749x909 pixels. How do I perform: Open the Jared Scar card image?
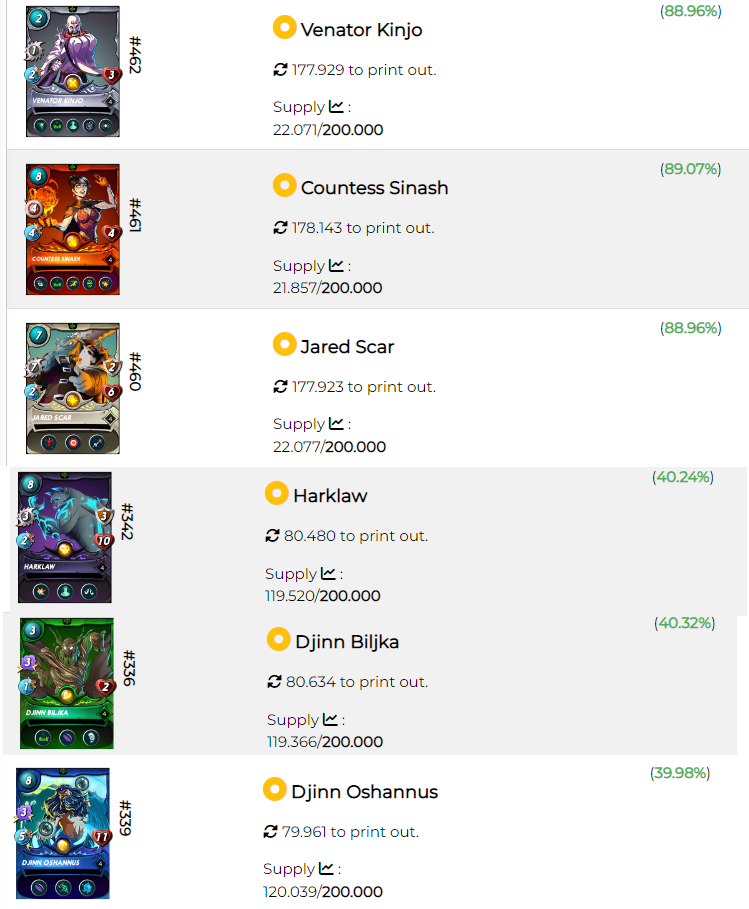pyautogui.click(x=73, y=388)
